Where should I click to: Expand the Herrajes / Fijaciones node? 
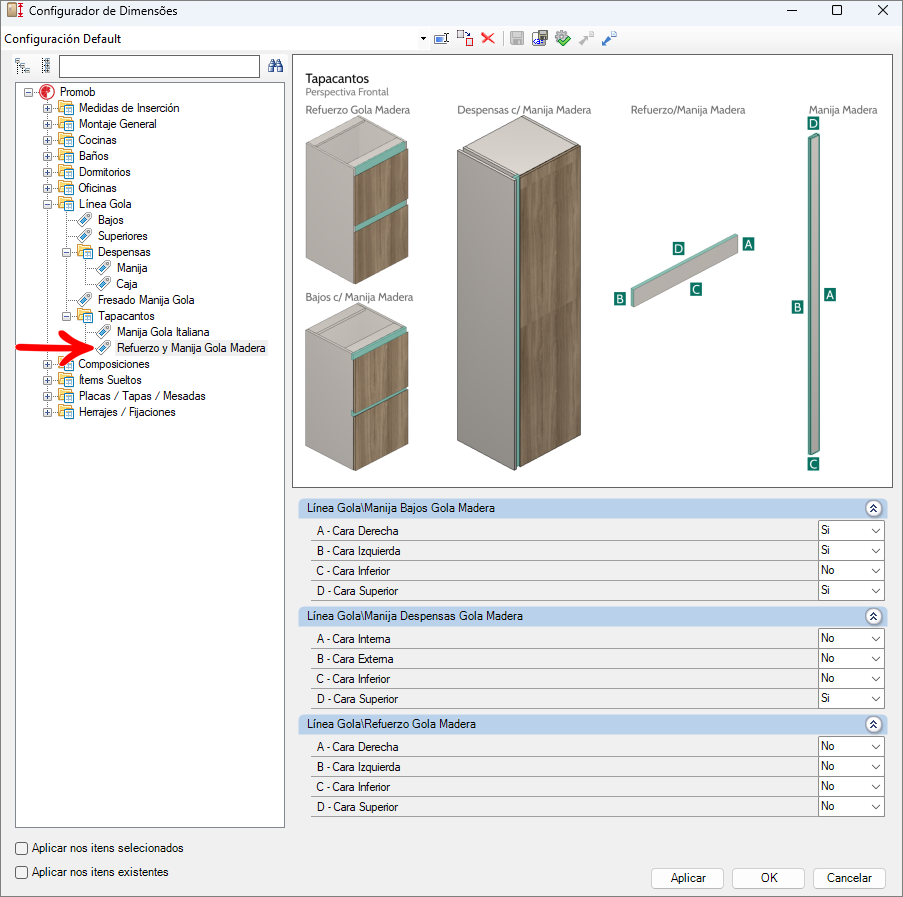tap(47, 412)
